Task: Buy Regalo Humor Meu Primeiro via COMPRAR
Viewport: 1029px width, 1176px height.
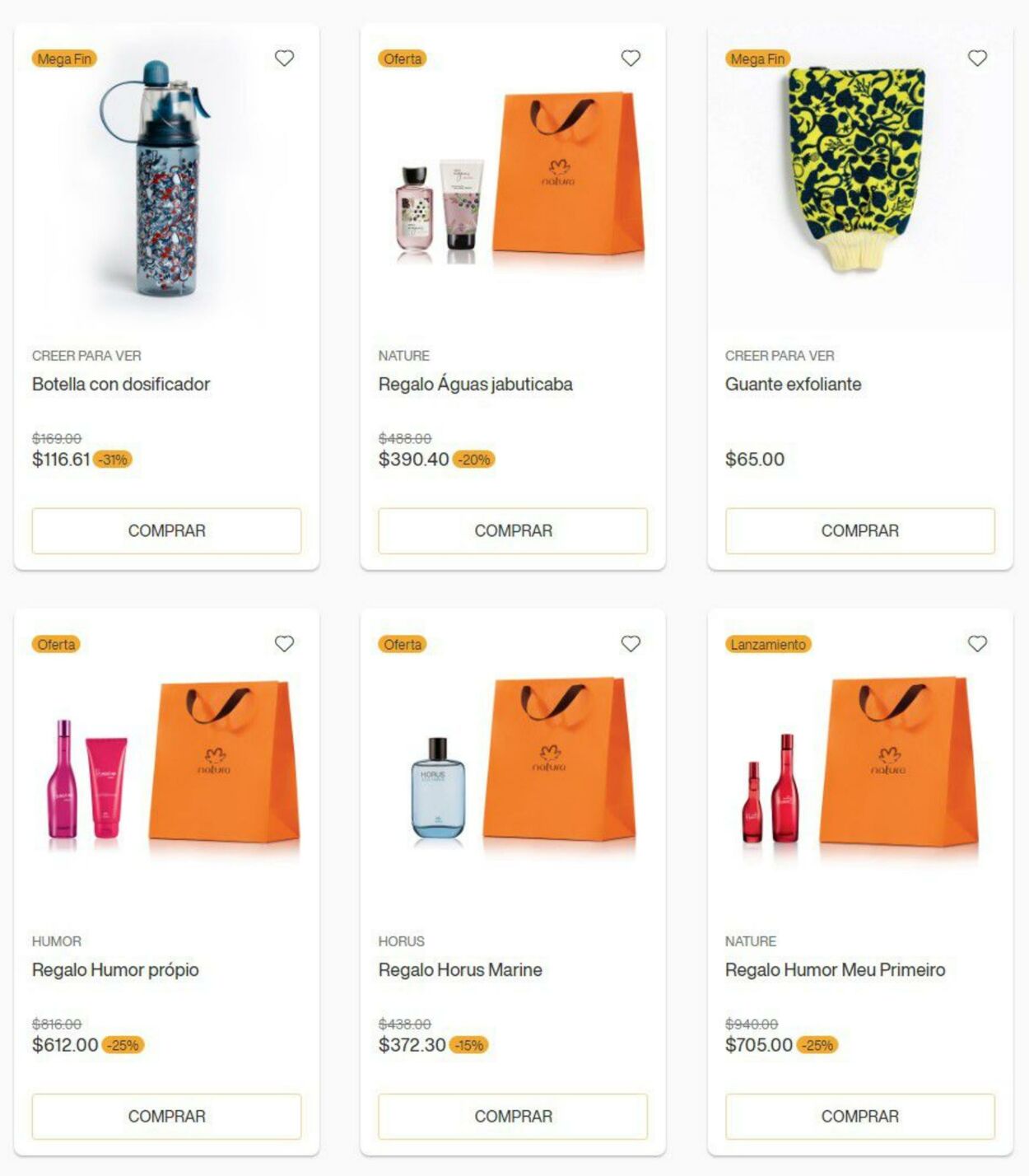Action: (860, 1117)
